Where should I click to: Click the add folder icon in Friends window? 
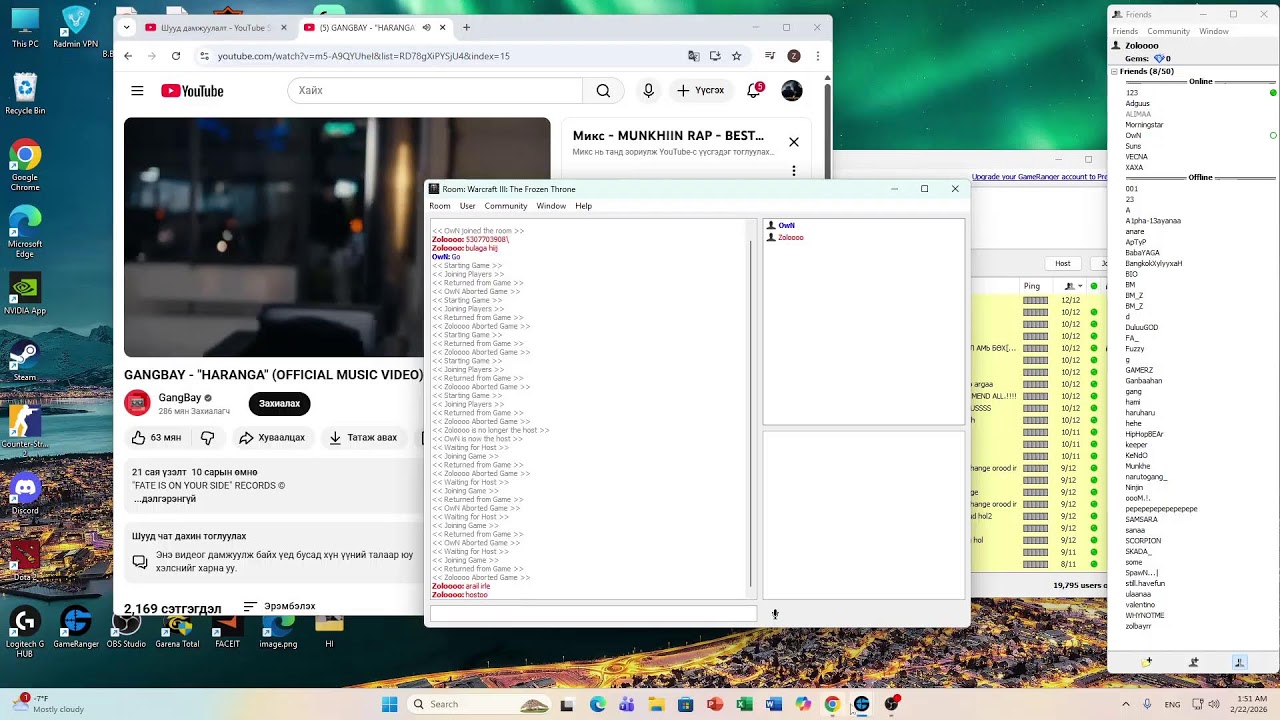[x=1147, y=662]
